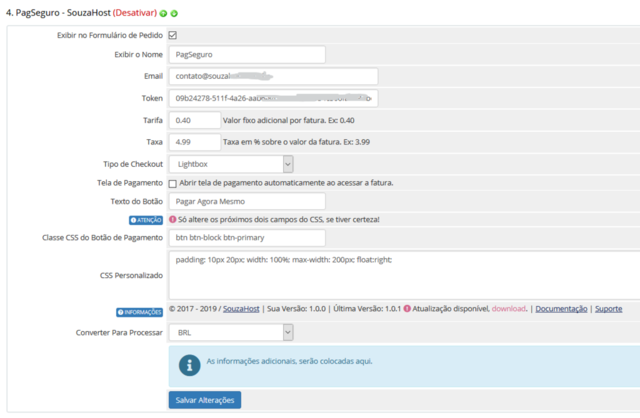This screenshot has height=418, width=640.
Task: Click the download update link
Action: [x=509, y=309]
